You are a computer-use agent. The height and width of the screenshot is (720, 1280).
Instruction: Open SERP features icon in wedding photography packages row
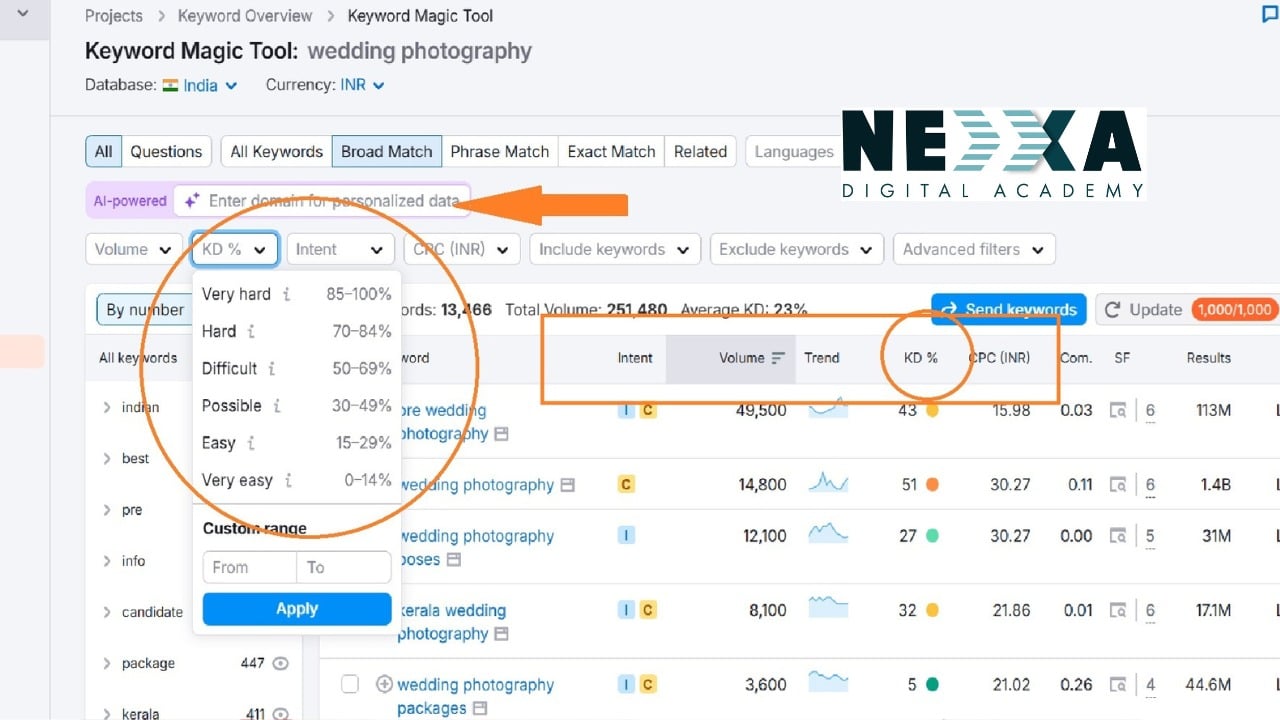pyautogui.click(x=1118, y=685)
